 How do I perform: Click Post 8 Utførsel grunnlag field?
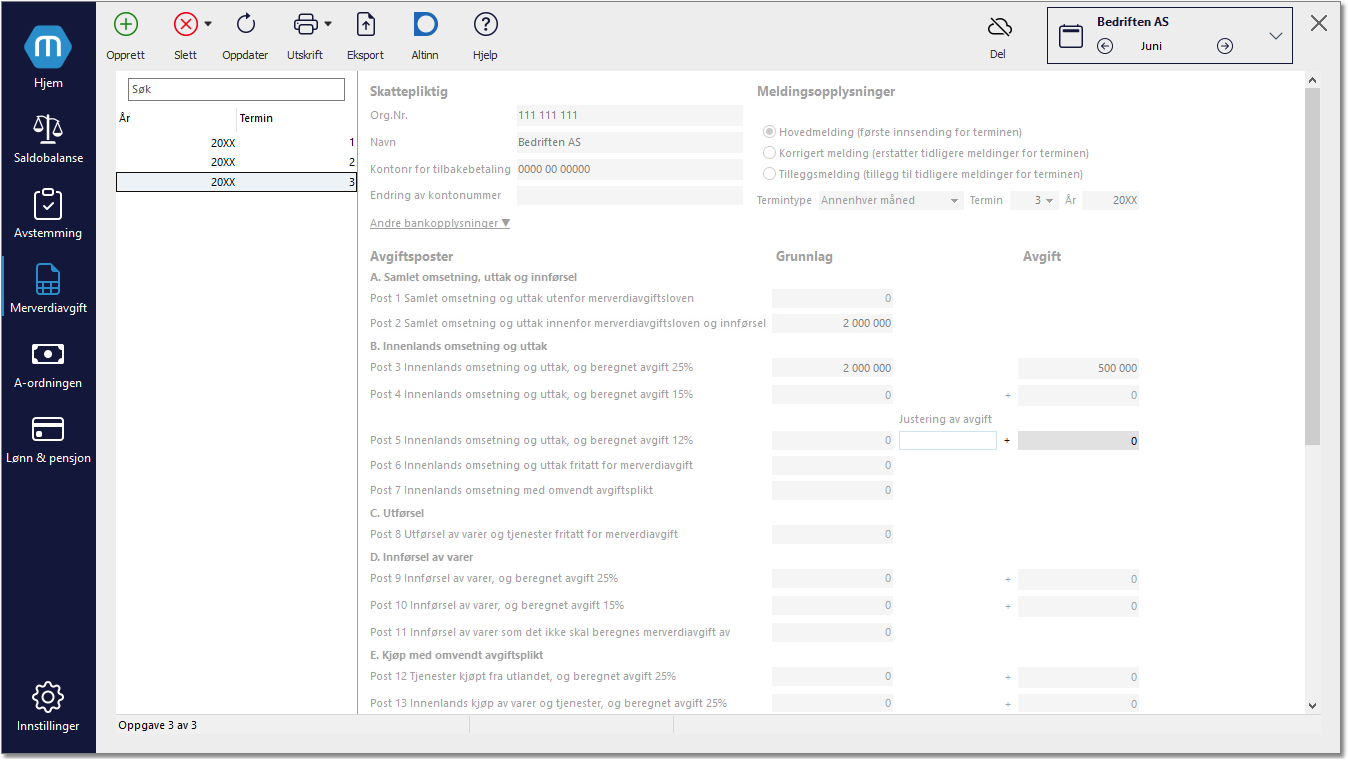click(x=832, y=534)
